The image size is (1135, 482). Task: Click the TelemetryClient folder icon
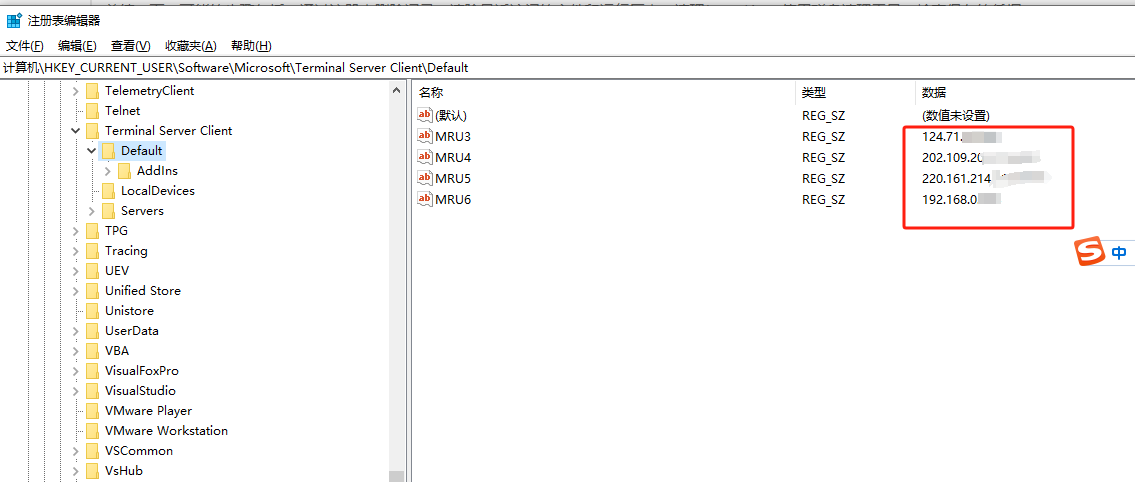pos(92,91)
